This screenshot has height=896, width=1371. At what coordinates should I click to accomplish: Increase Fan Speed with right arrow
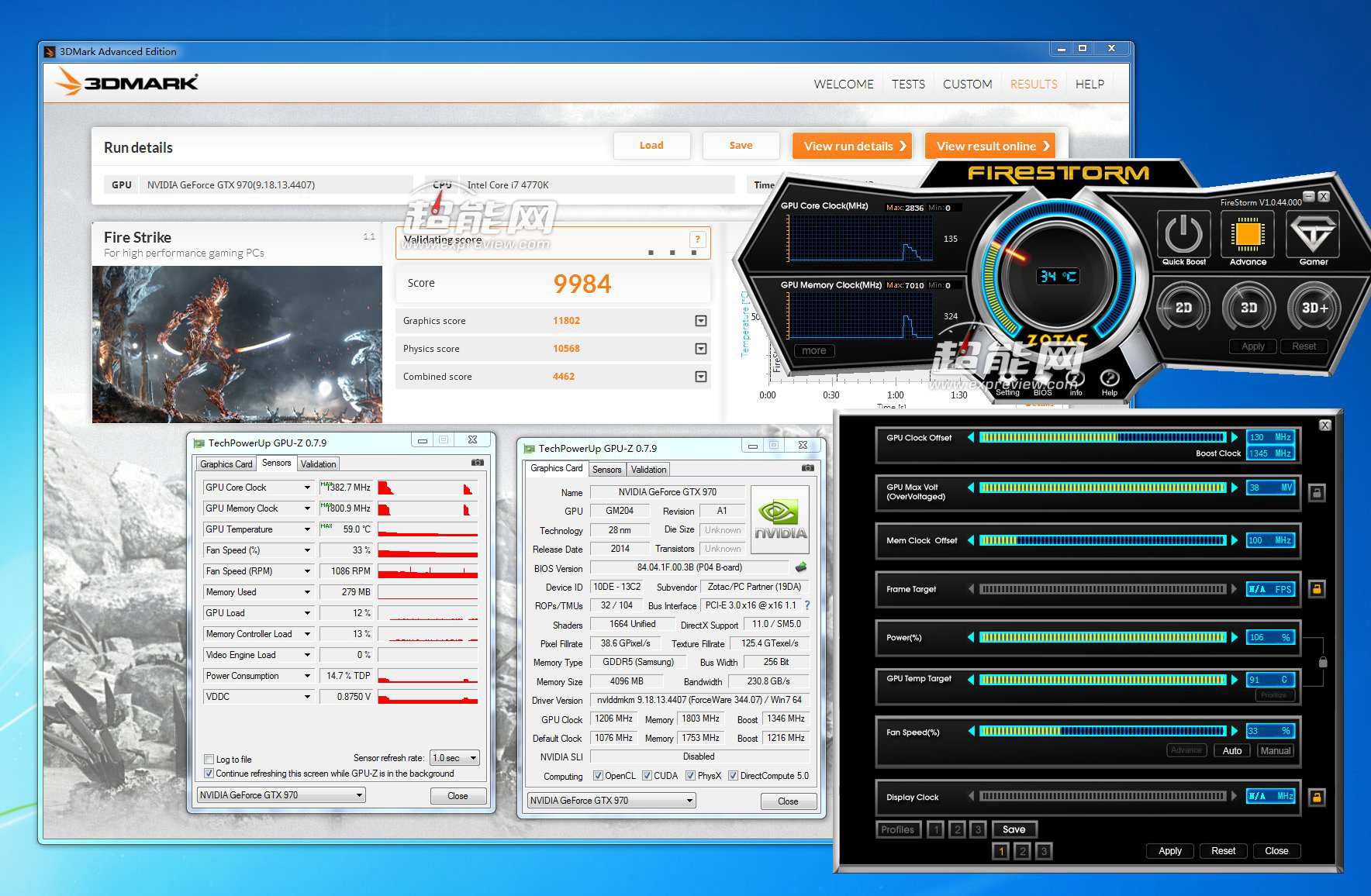pyautogui.click(x=1235, y=731)
